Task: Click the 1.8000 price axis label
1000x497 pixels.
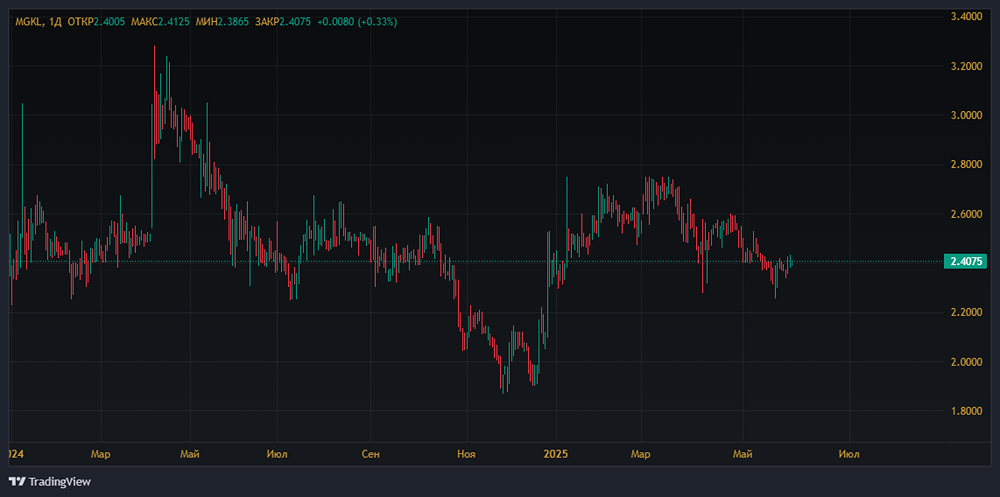Action: click(966, 411)
